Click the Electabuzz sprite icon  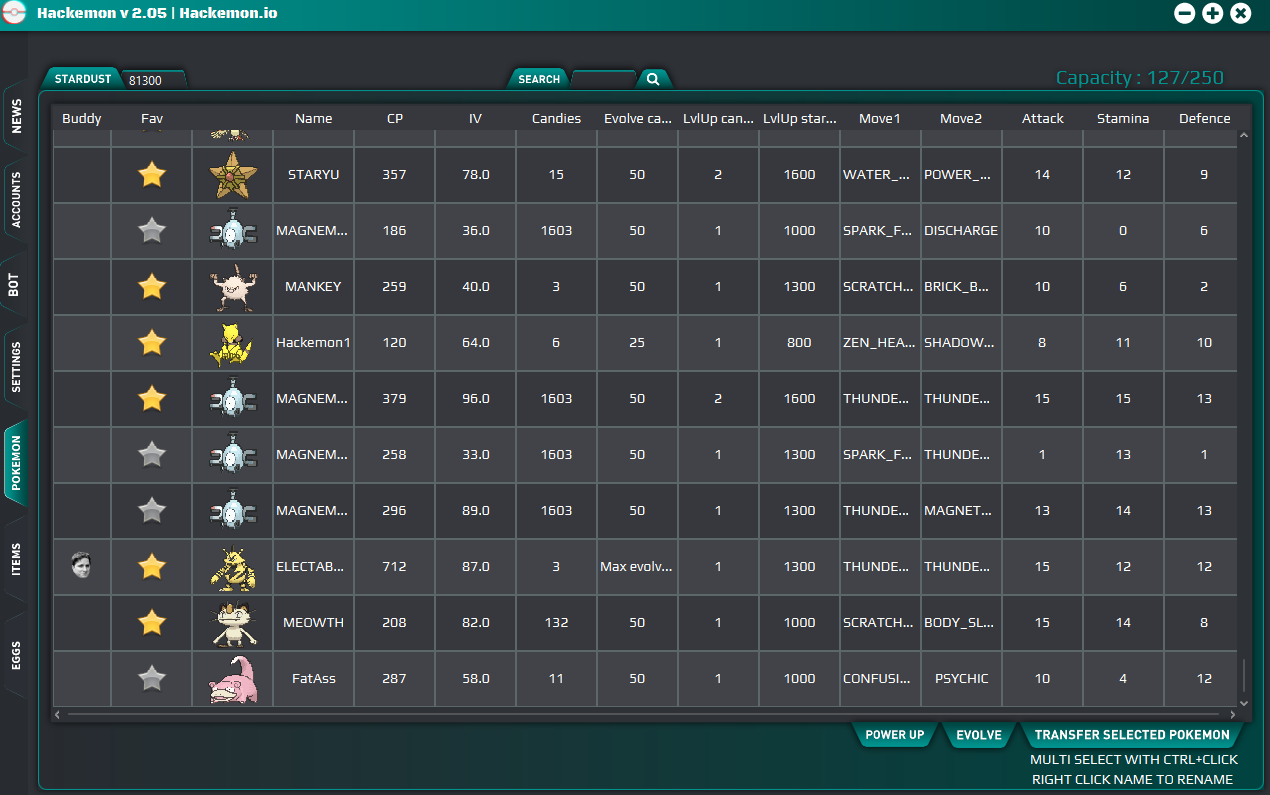click(232, 567)
